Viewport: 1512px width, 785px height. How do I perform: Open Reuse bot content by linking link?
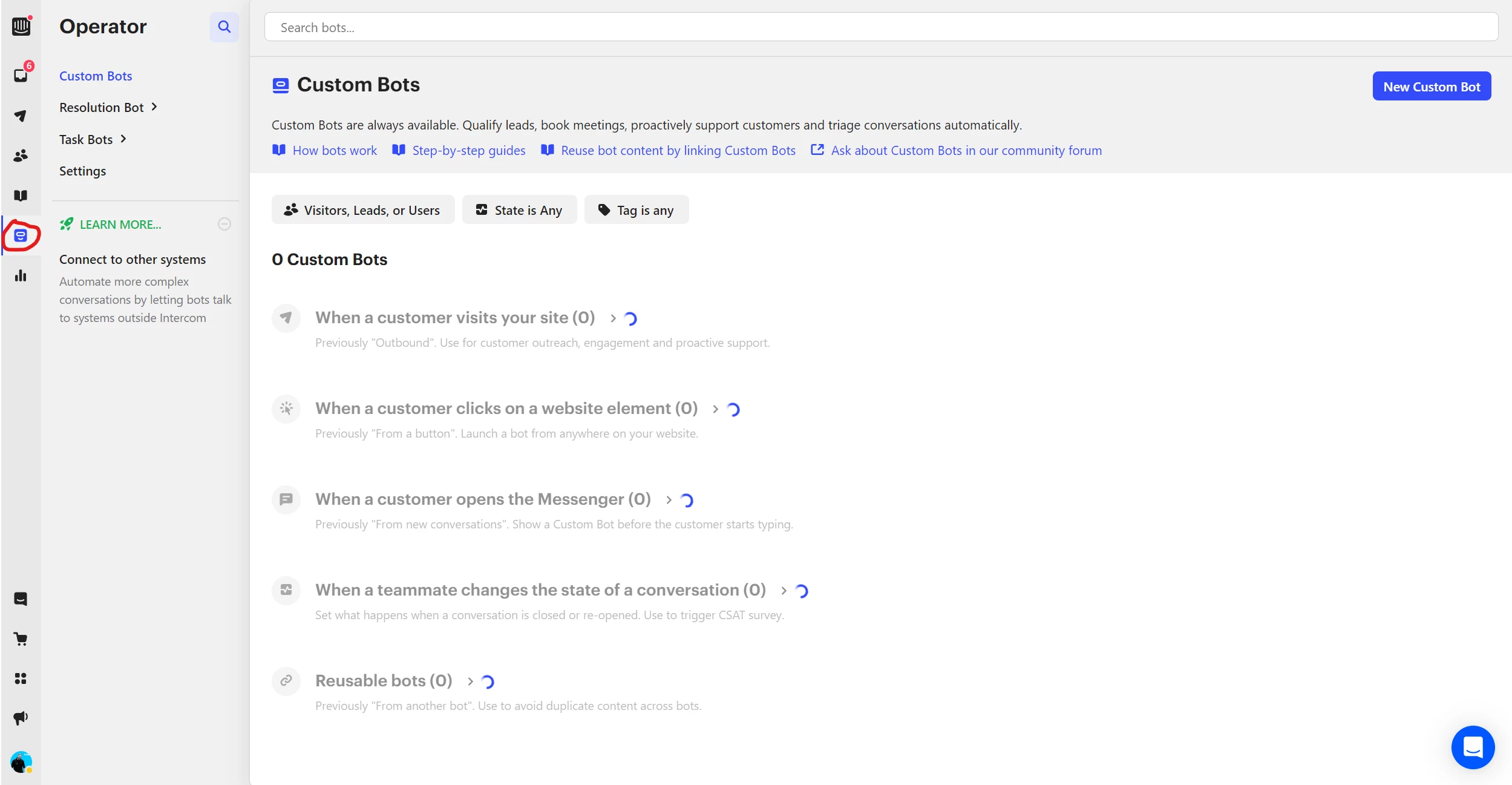[678, 150]
